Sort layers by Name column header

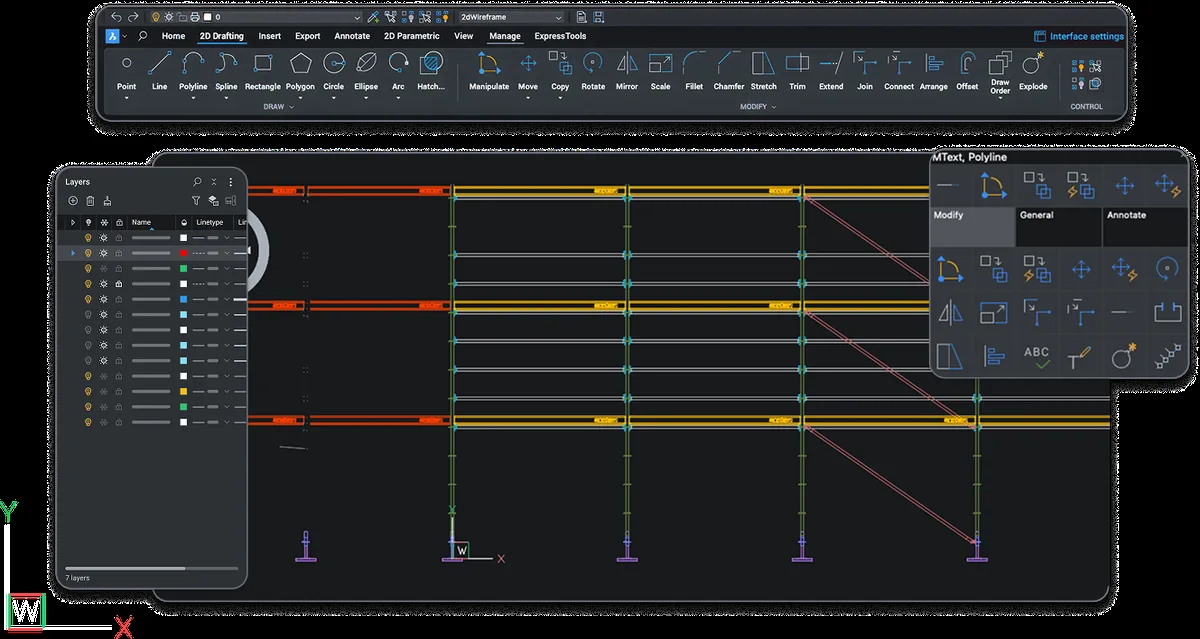click(x=151, y=222)
